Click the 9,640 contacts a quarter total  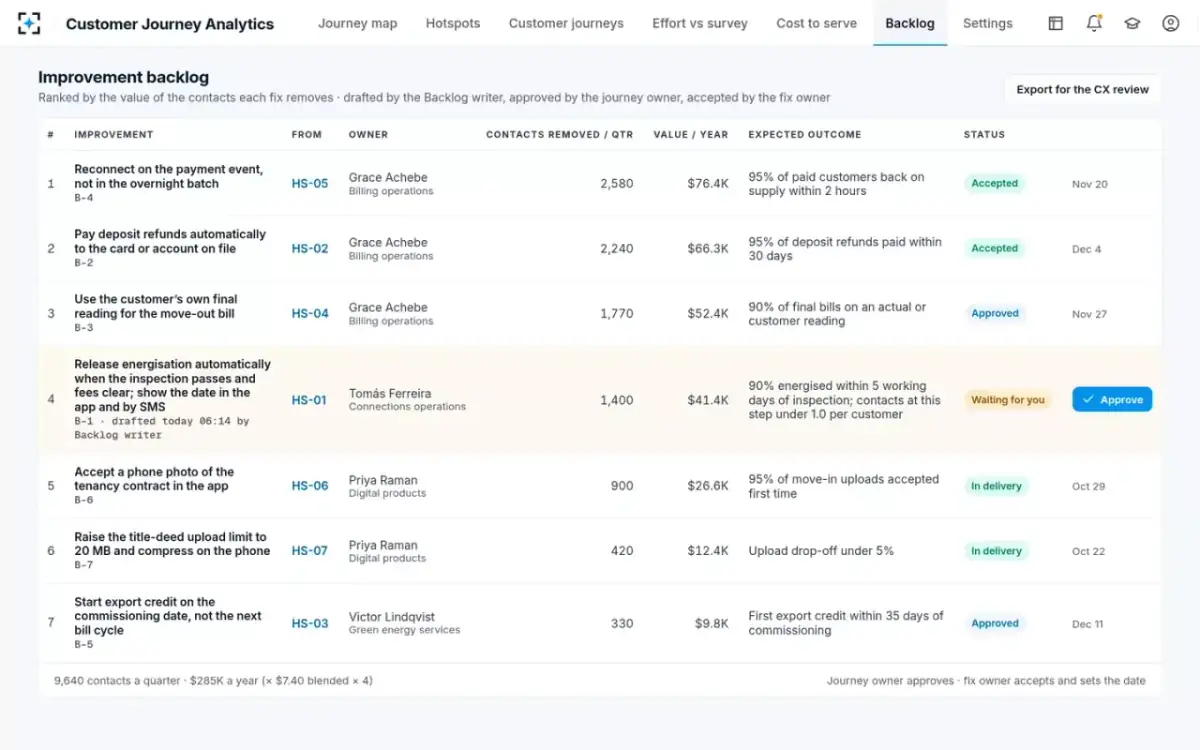coord(117,681)
